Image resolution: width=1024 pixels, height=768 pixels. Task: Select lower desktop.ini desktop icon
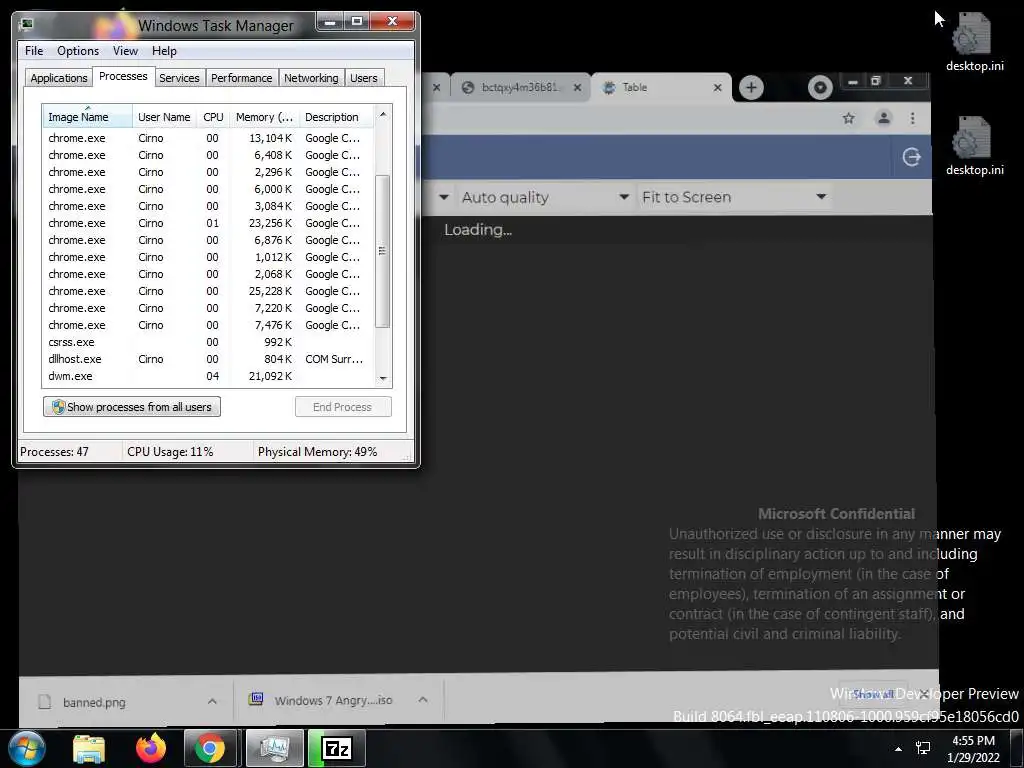point(974,146)
